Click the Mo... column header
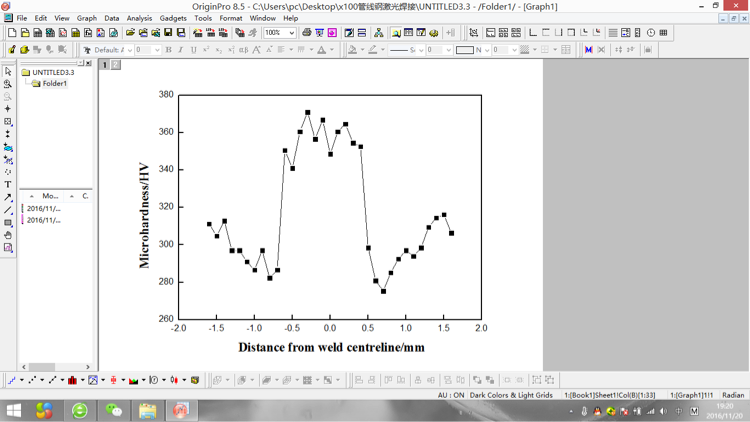The image size is (750, 422). click(50, 196)
